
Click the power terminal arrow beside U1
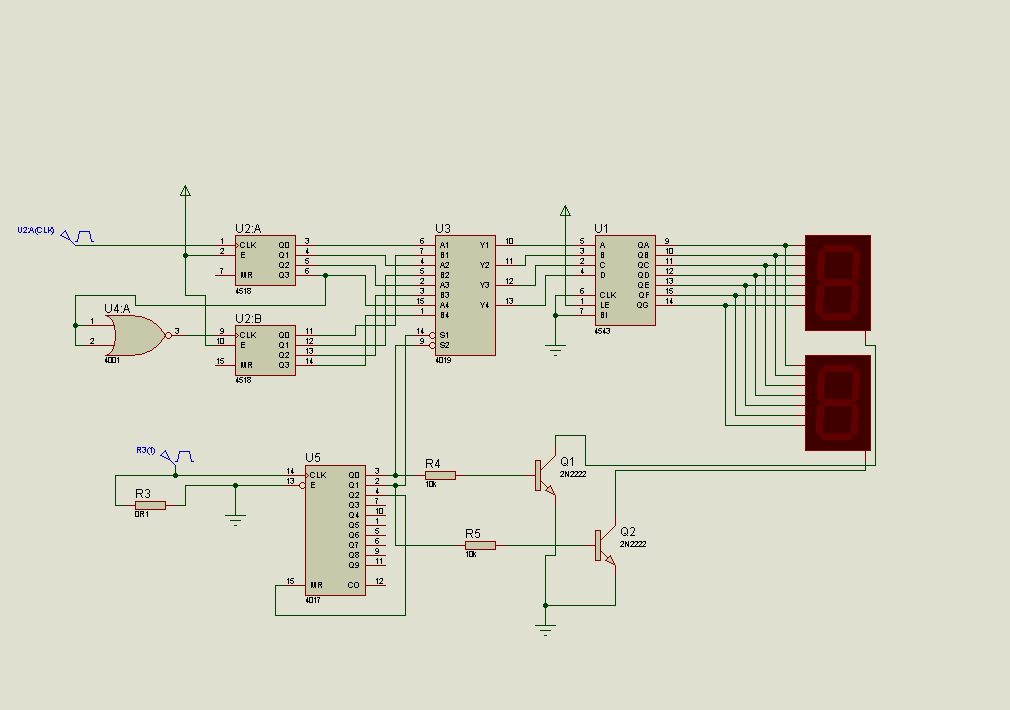[565, 211]
